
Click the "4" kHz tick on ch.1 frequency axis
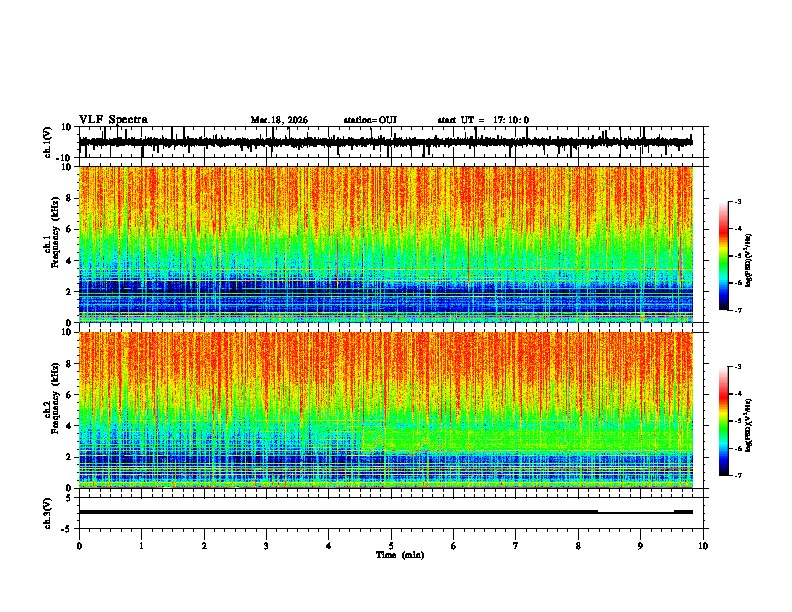click(69, 261)
